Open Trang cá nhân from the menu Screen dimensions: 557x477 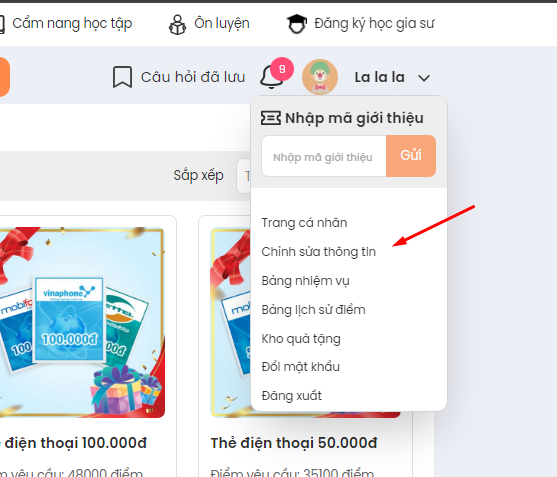pos(304,223)
